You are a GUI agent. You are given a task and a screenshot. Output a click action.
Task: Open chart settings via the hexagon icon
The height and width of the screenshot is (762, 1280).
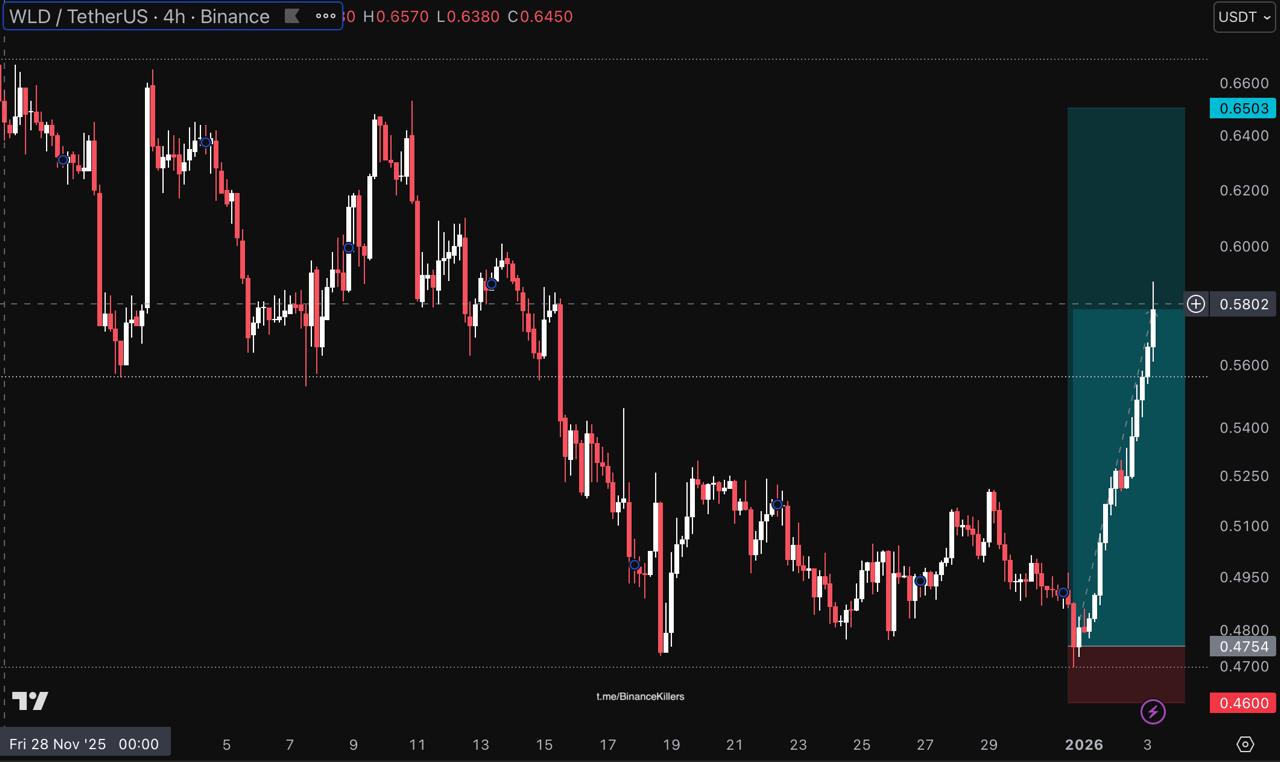point(1245,744)
